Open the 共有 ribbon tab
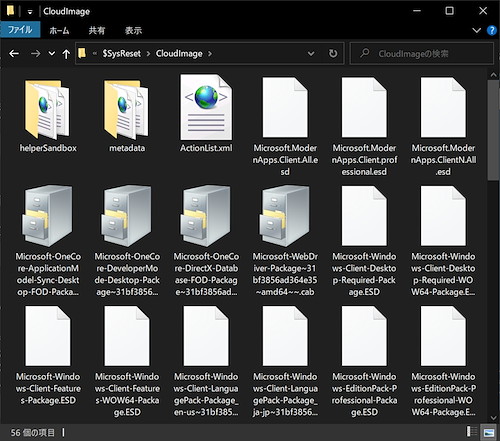500x441 pixels. 97,30
